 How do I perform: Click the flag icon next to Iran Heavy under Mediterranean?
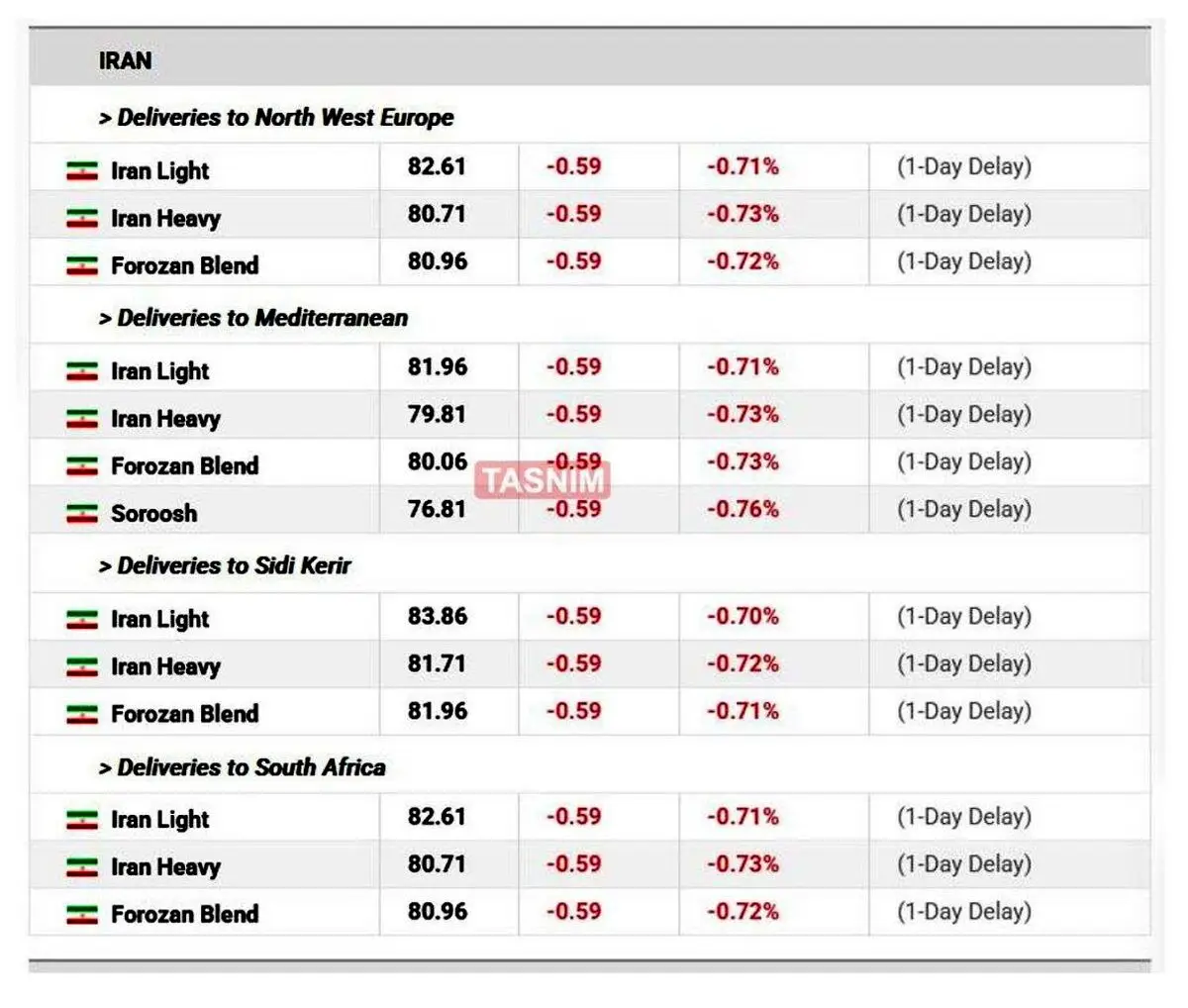82,419
